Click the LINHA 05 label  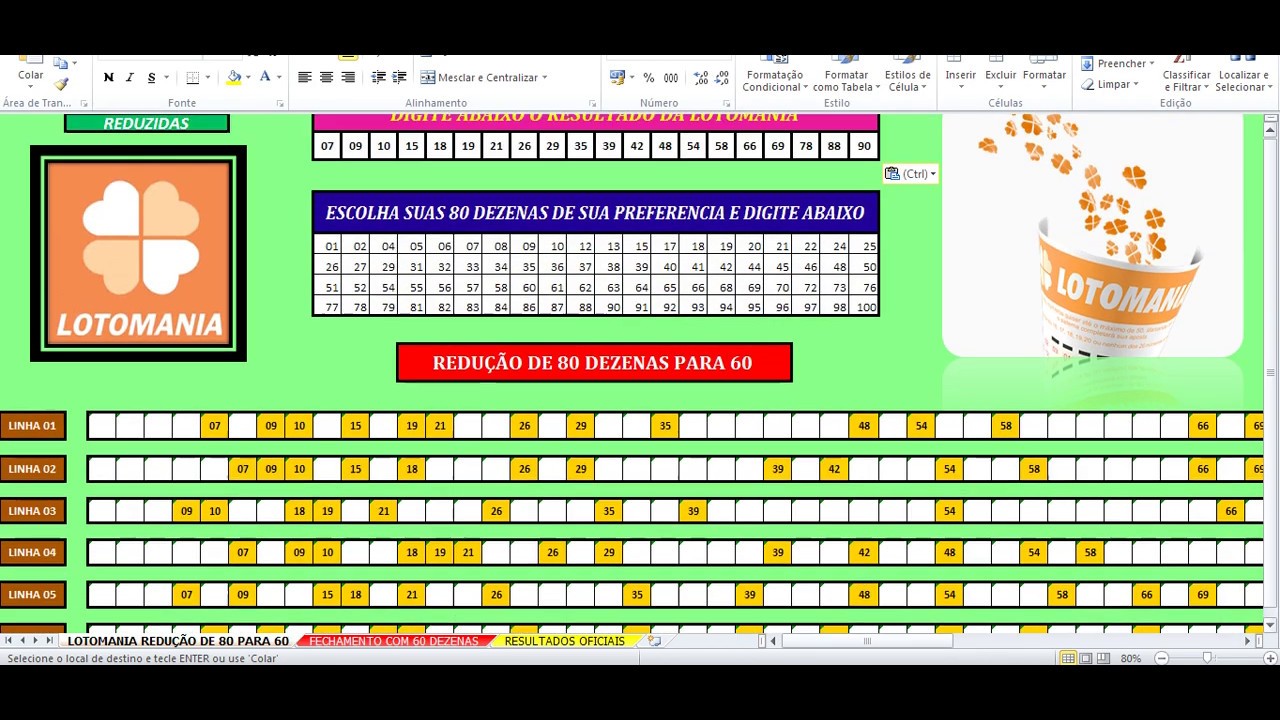click(32, 595)
